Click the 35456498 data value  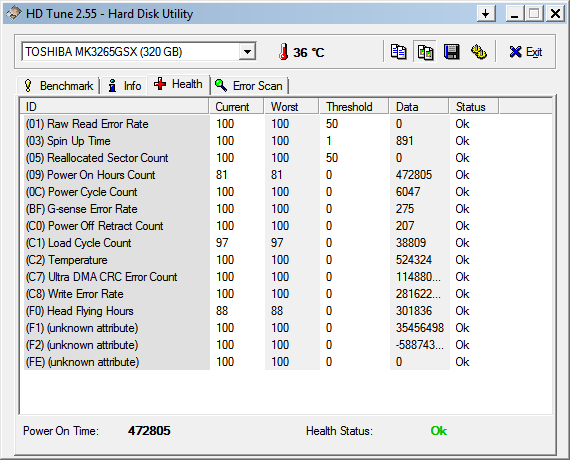420,328
